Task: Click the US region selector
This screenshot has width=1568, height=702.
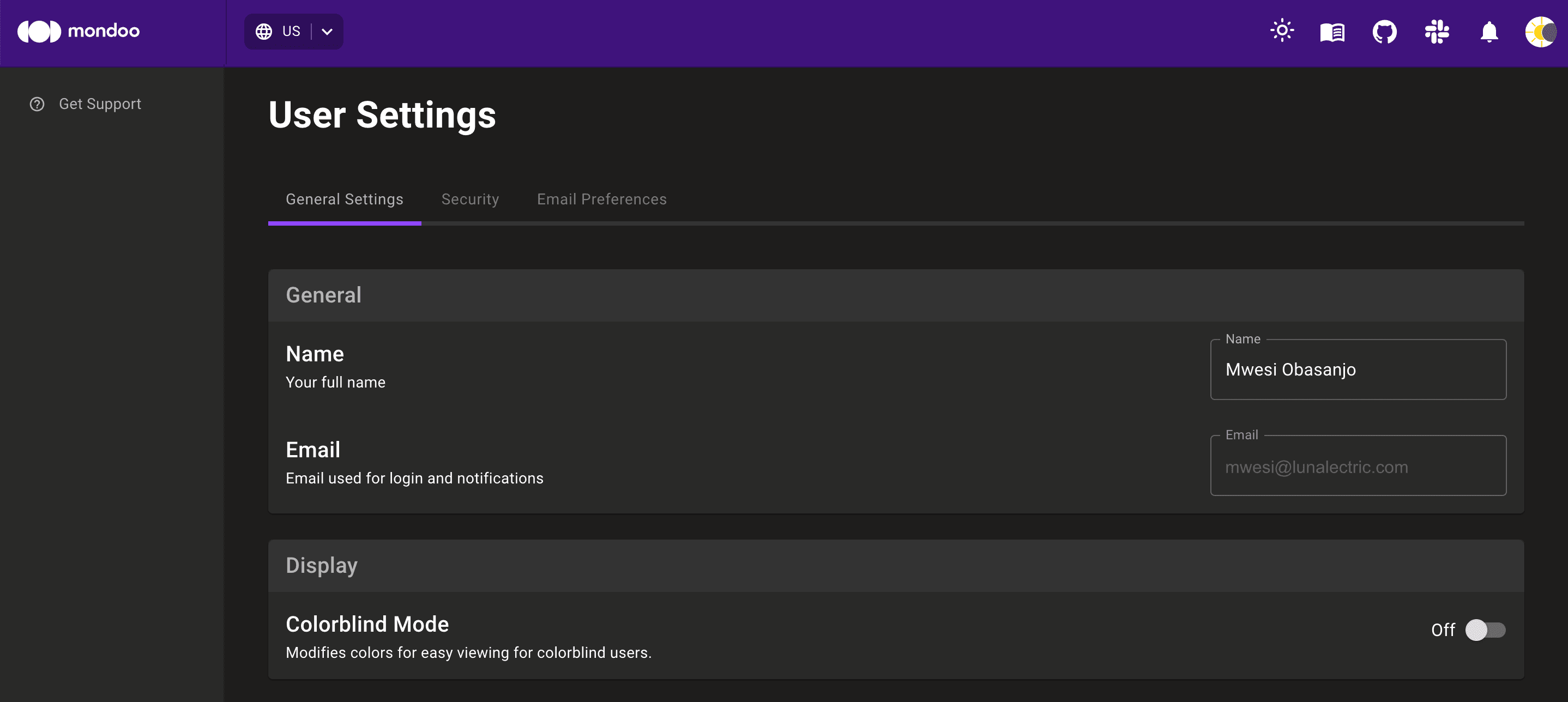Action: click(x=292, y=31)
